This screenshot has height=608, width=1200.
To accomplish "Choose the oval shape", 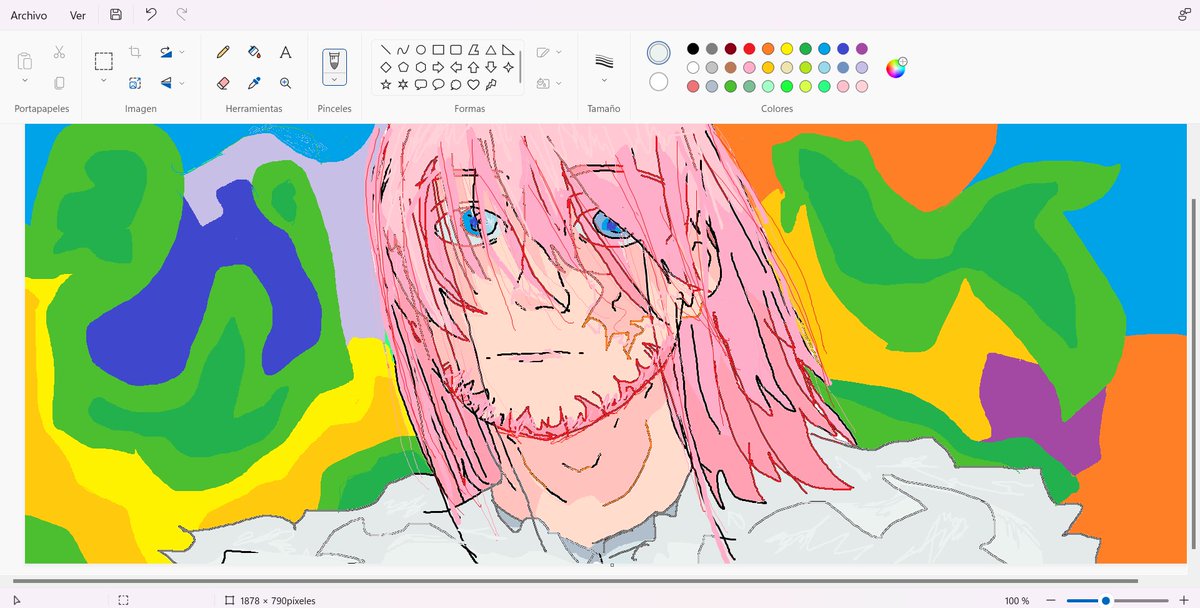I will [421, 49].
